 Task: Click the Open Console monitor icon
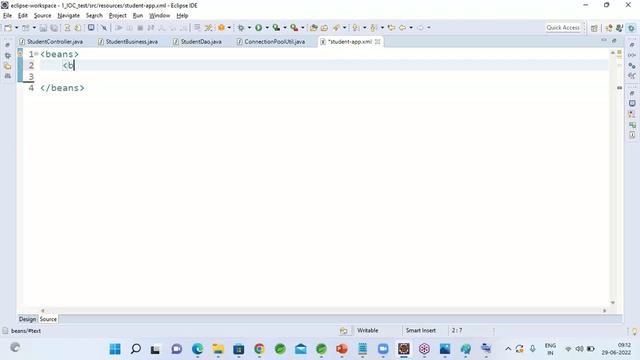[x=91, y=28]
